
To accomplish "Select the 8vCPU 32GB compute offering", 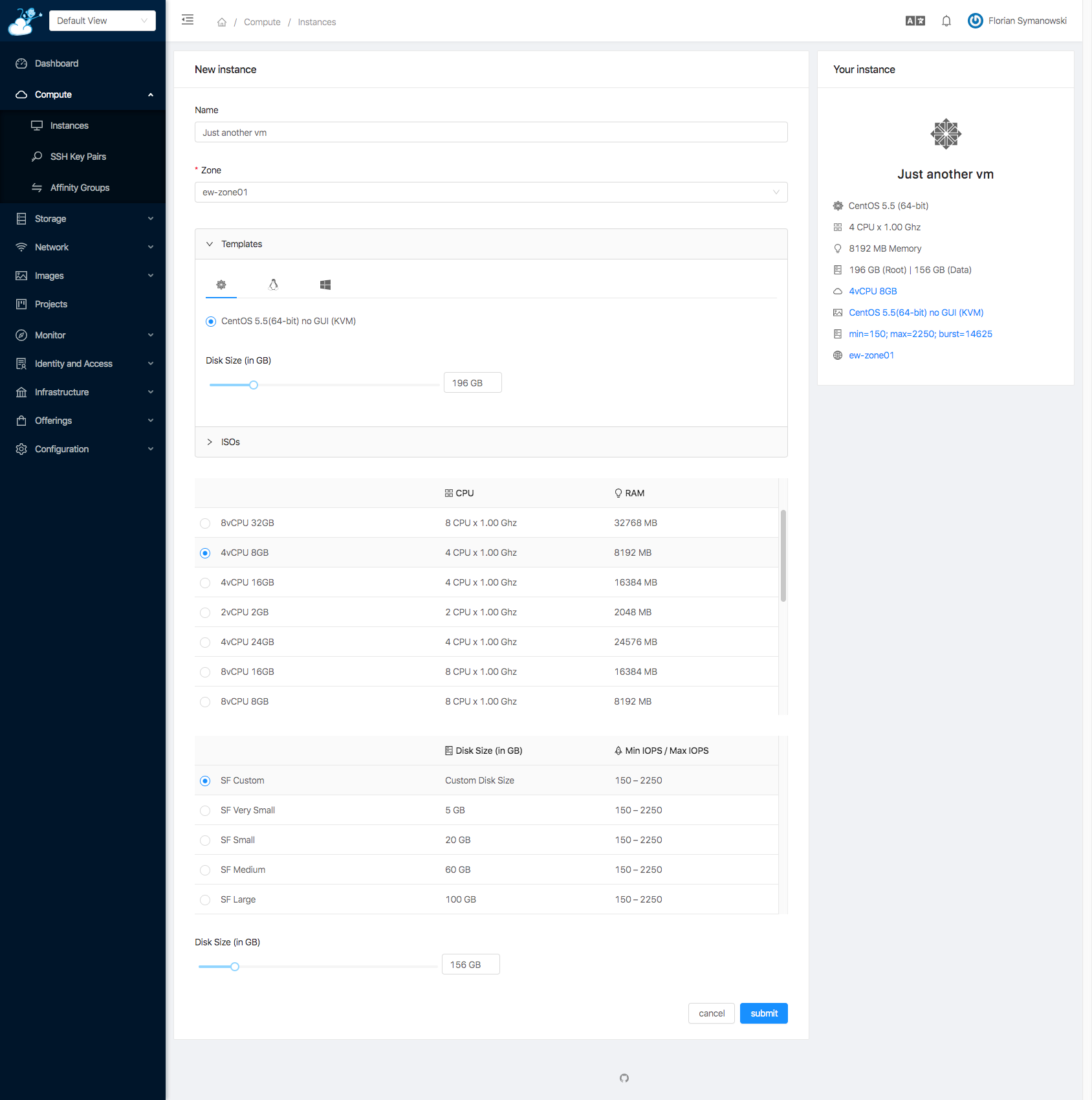I will pyautogui.click(x=205, y=523).
